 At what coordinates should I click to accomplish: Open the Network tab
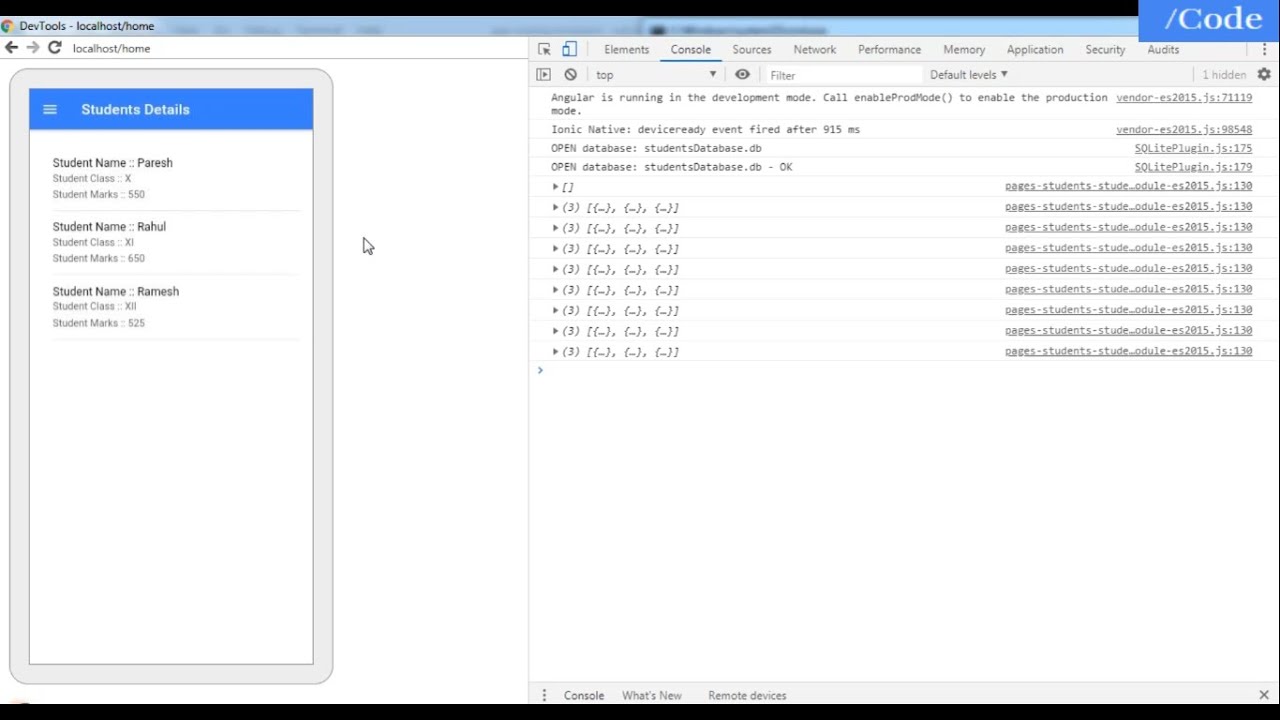(x=815, y=49)
